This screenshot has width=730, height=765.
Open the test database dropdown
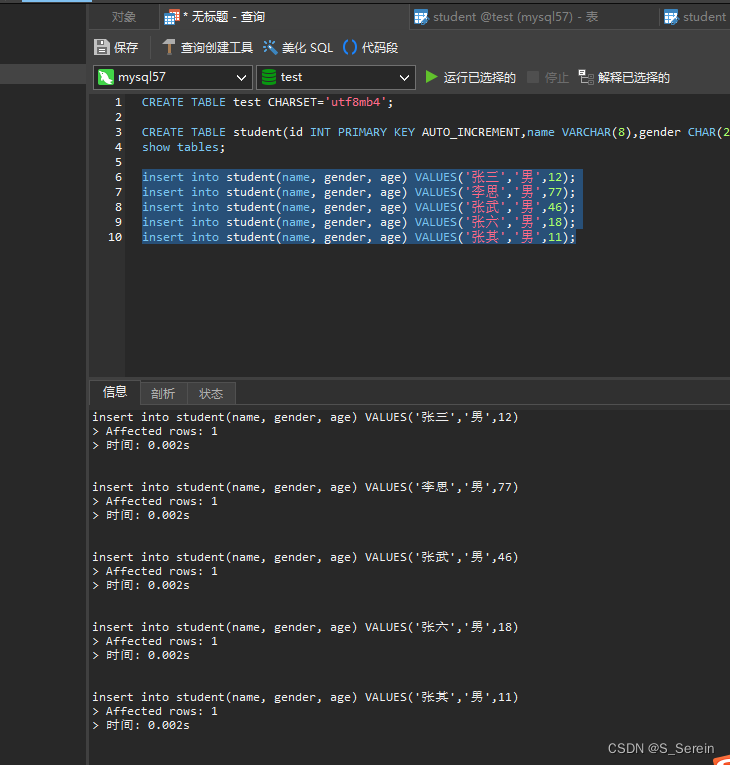336,77
